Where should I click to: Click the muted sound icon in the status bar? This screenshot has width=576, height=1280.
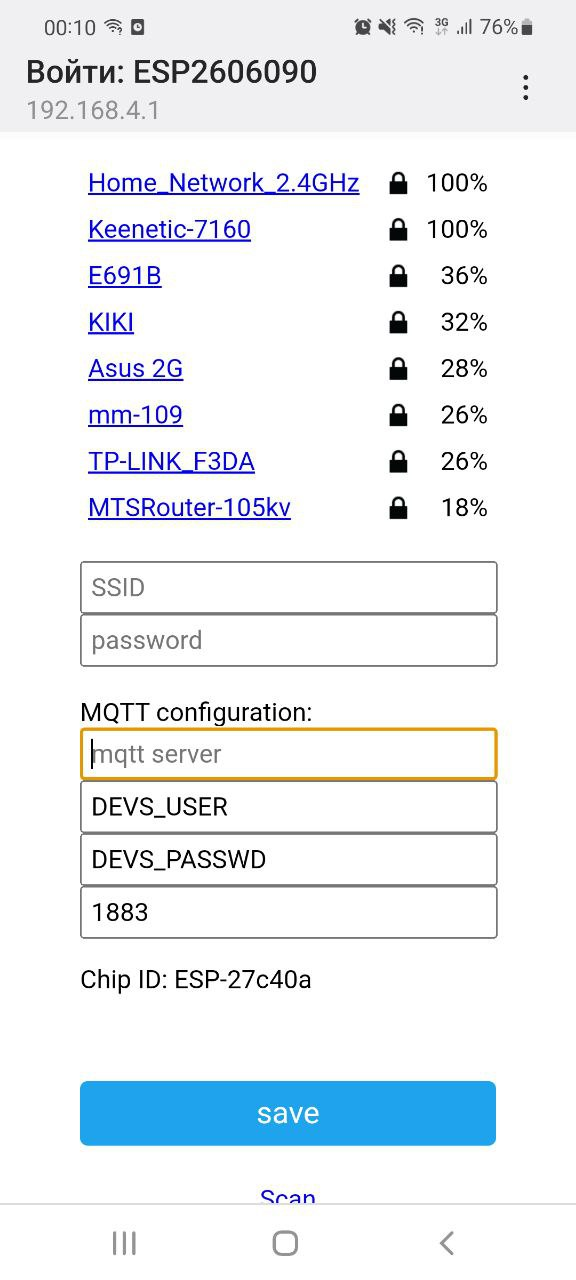[385, 27]
